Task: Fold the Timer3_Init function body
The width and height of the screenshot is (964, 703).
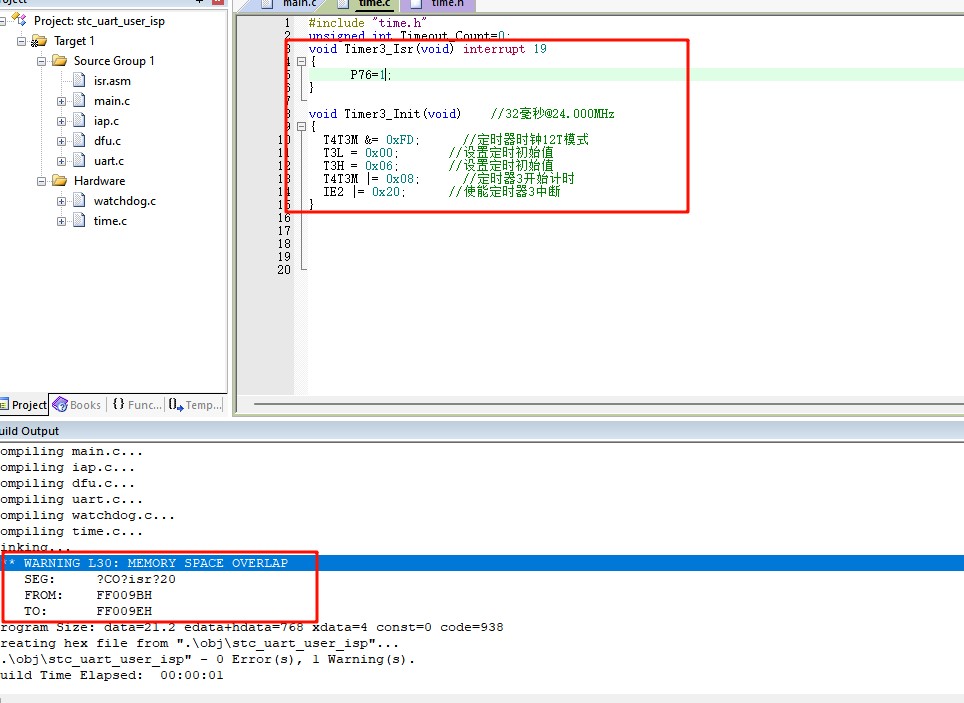Action: pyautogui.click(x=301, y=127)
